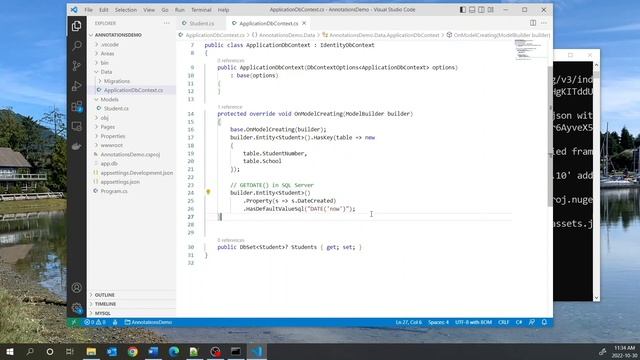Expand the bin folder
The image size is (640, 360).
coord(104,63)
